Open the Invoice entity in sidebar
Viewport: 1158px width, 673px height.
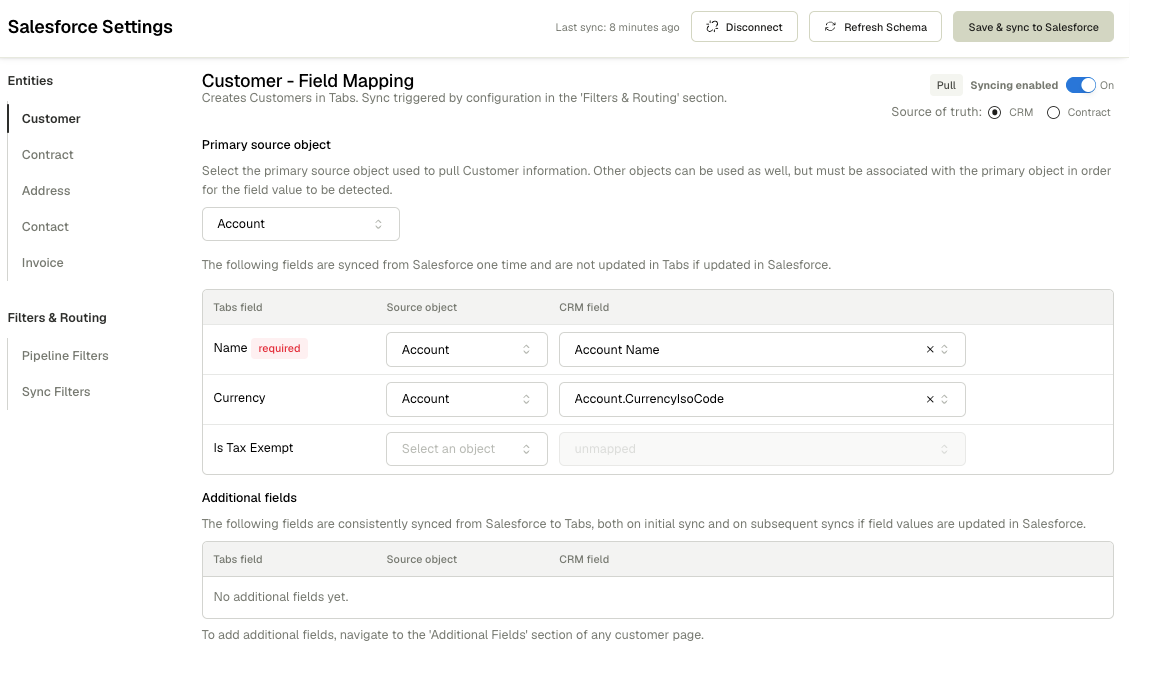tap(42, 263)
